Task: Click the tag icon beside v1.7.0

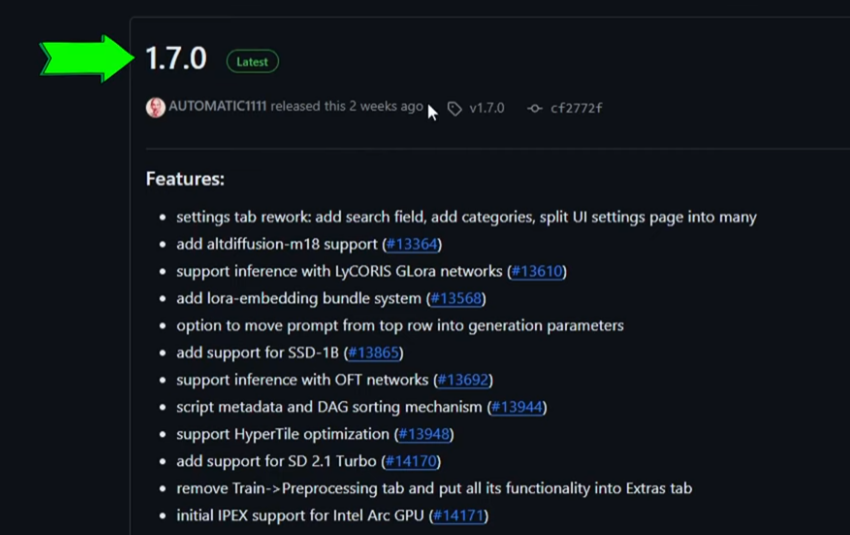Action: 454,109
